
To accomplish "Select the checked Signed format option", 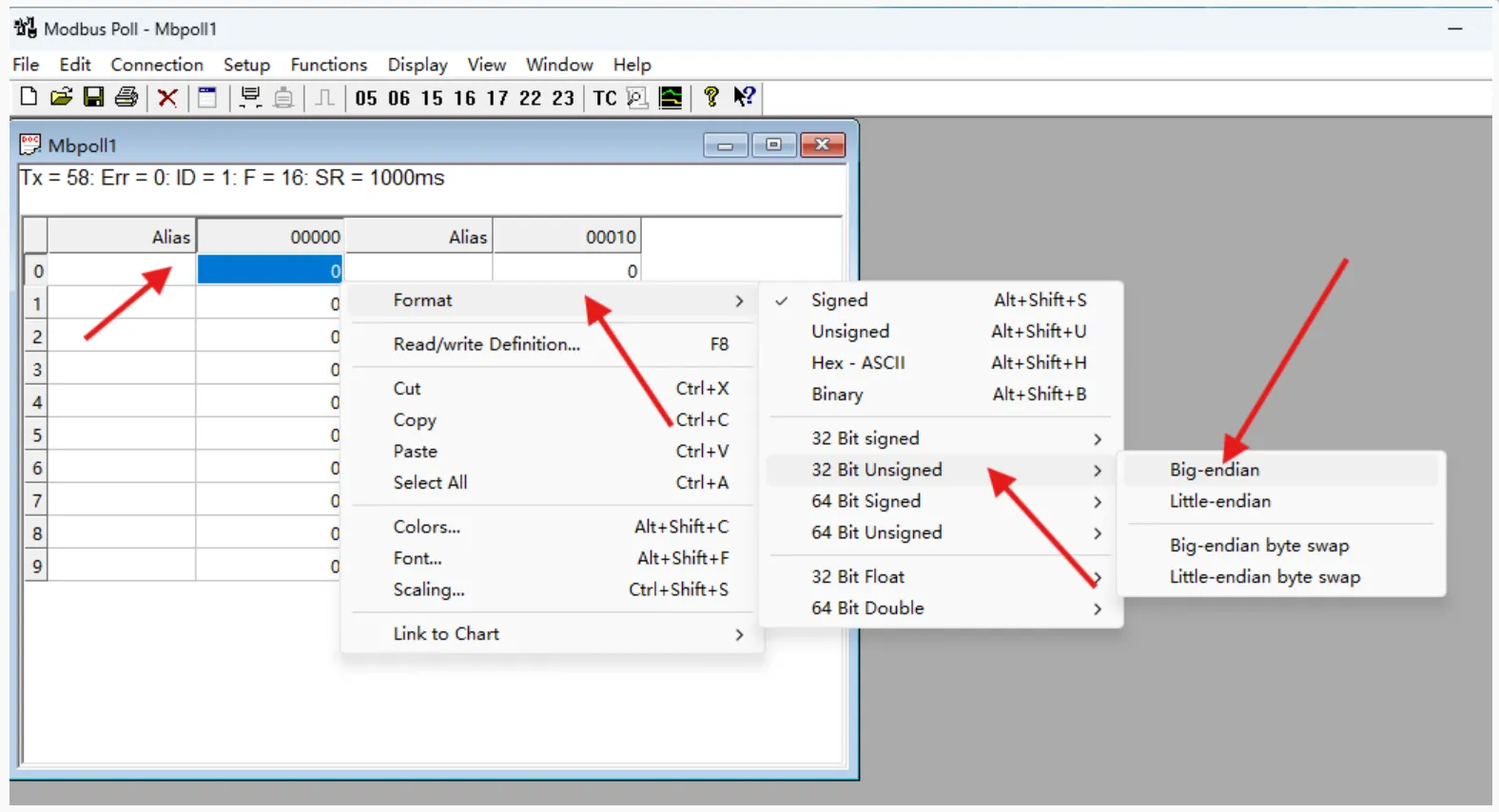I will point(941,300).
